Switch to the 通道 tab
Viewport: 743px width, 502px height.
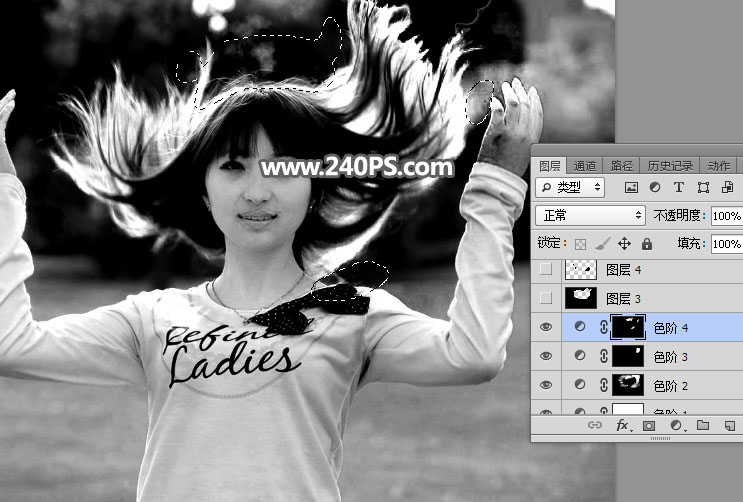pyautogui.click(x=585, y=166)
